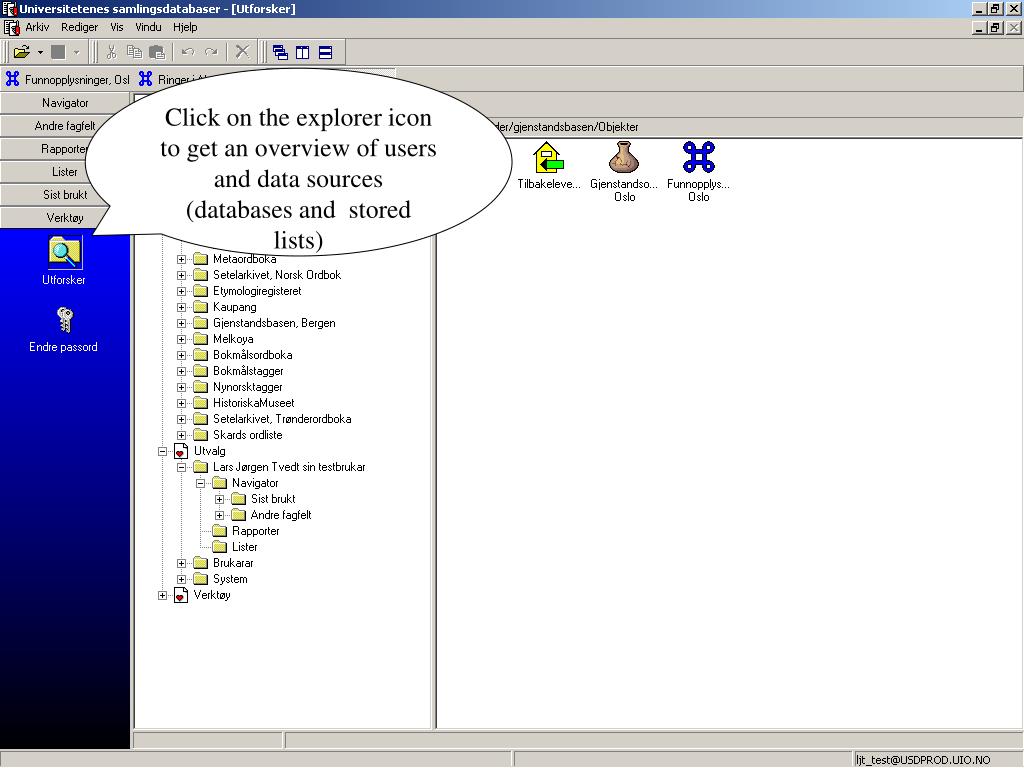Select Melkoya in the tree

pyautogui.click(x=233, y=339)
